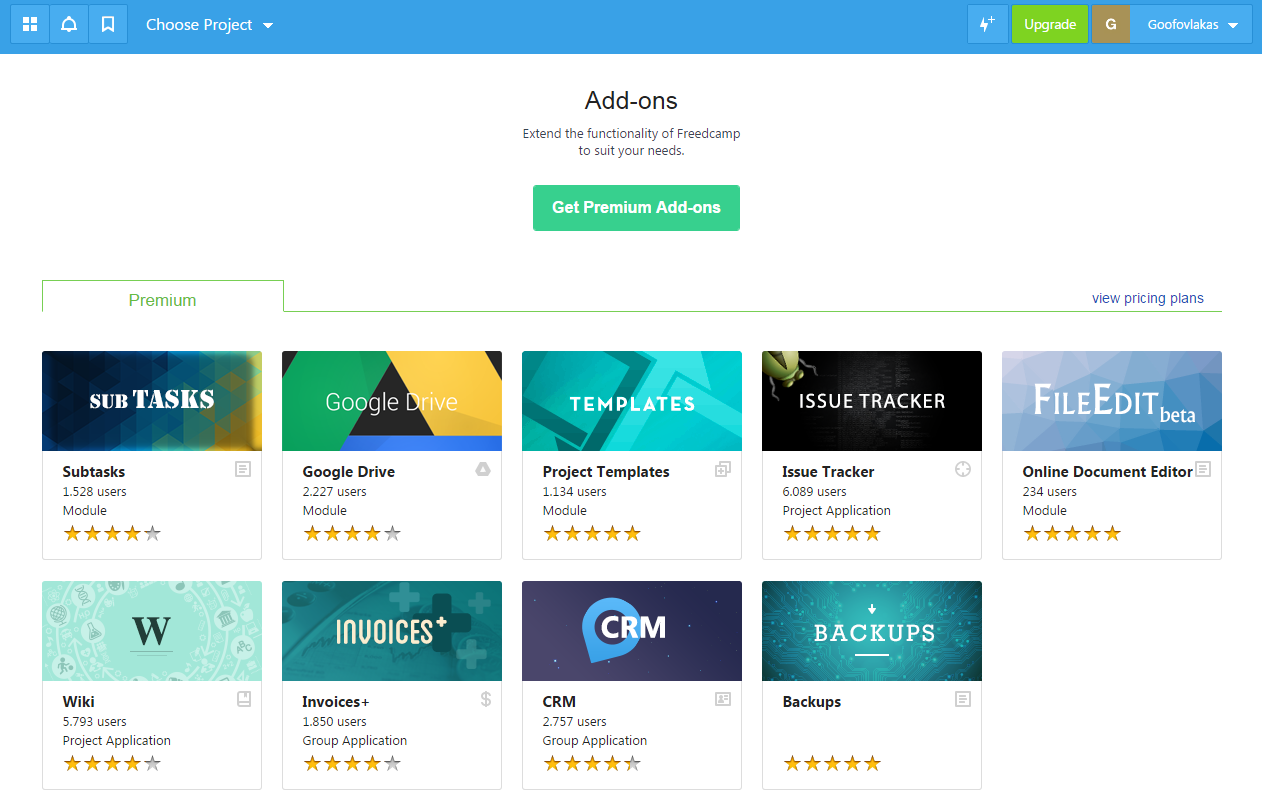This screenshot has height=795, width=1262.
Task: Click the Backups banner image
Action: click(x=872, y=631)
